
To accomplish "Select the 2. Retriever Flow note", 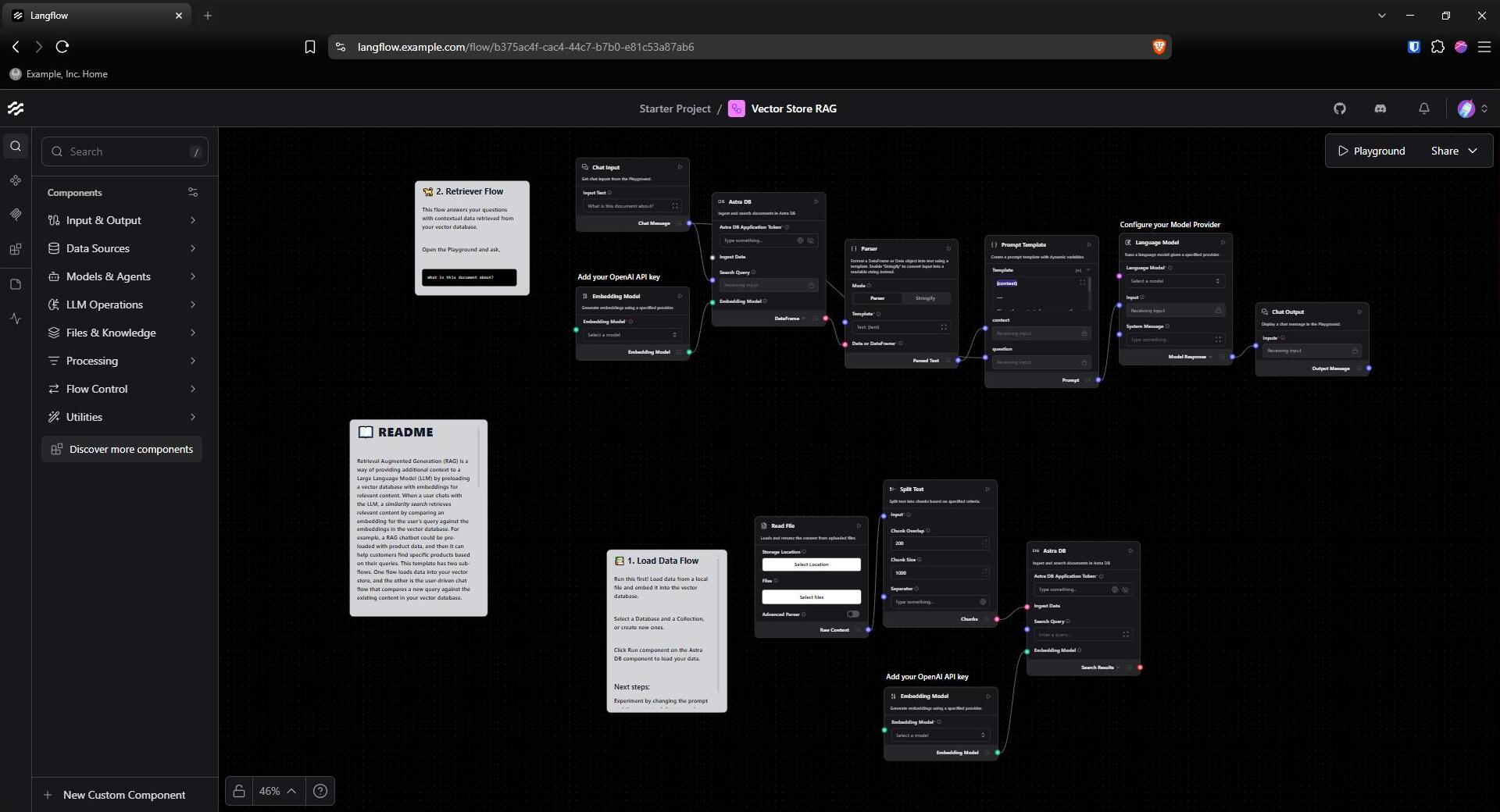I will [472, 238].
